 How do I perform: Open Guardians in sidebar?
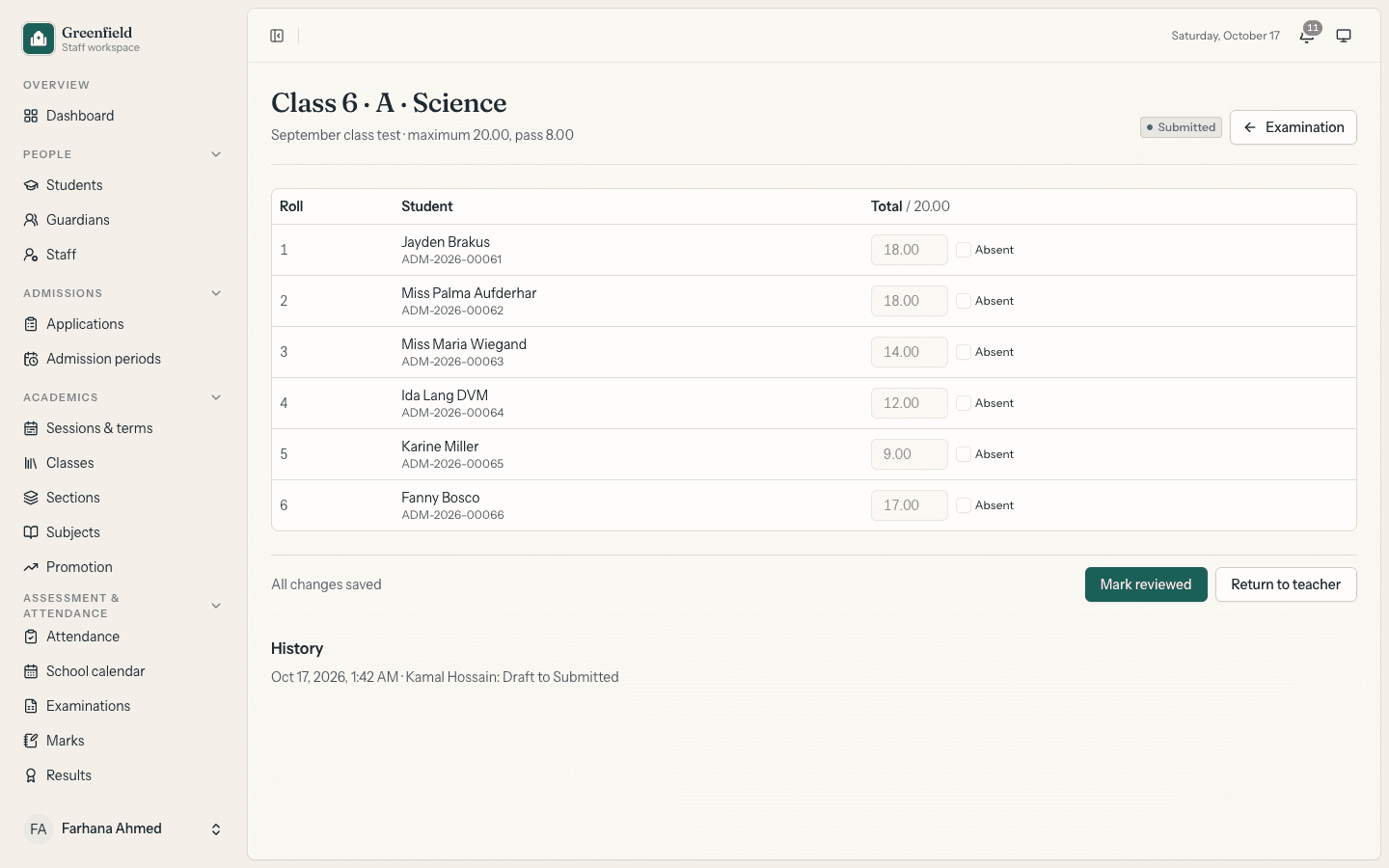tap(123, 220)
